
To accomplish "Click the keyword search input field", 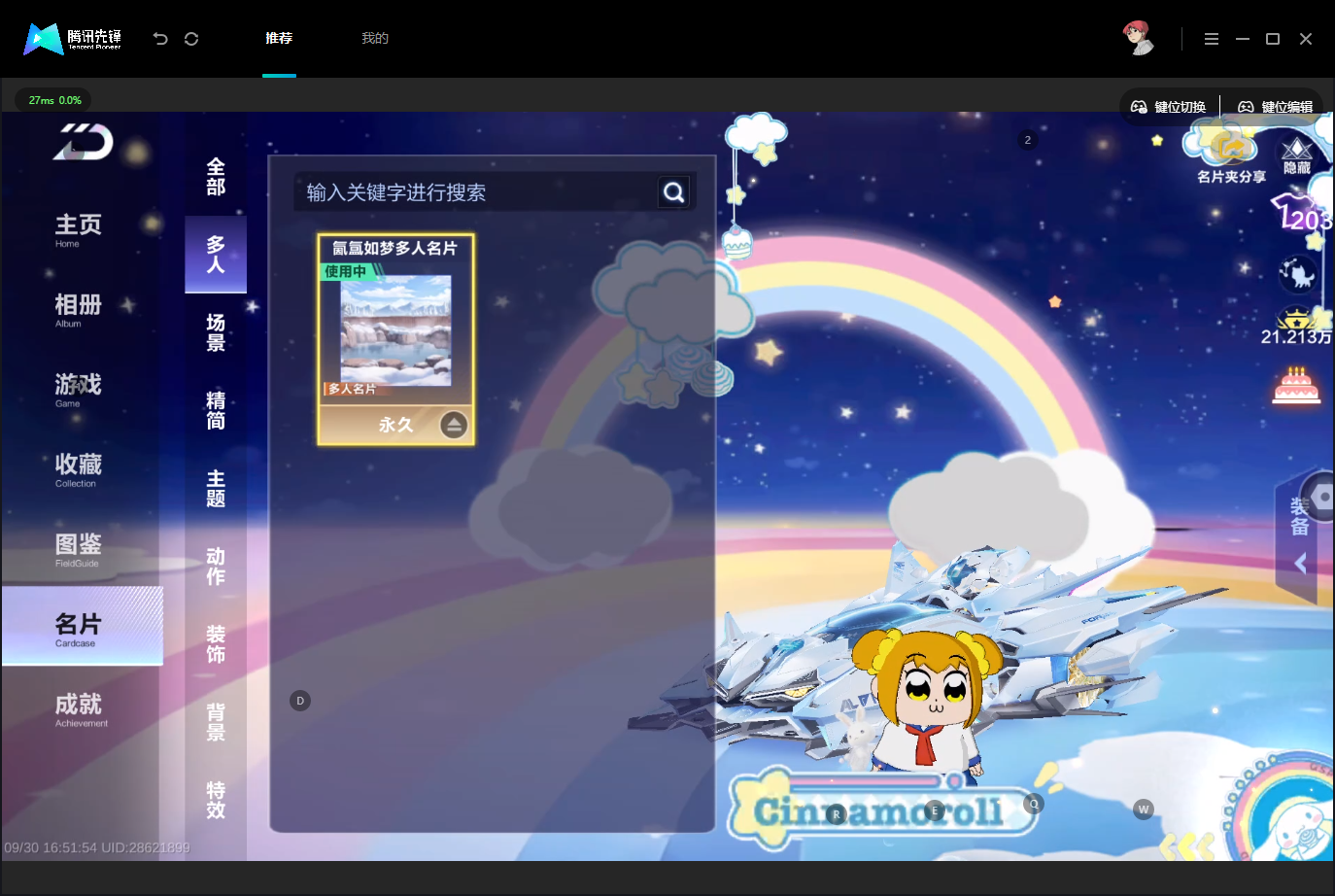I will (x=476, y=192).
